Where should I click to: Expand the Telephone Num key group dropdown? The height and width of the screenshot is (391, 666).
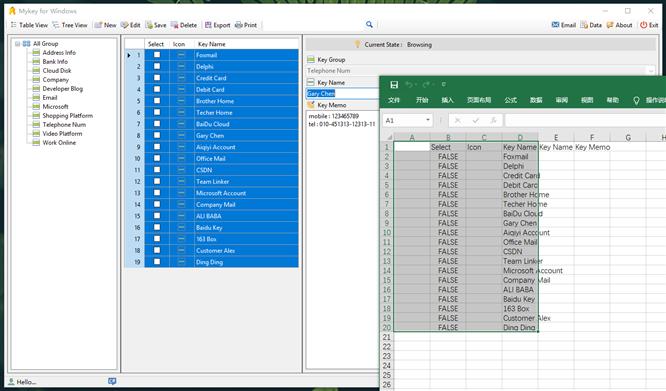[x=651, y=70]
